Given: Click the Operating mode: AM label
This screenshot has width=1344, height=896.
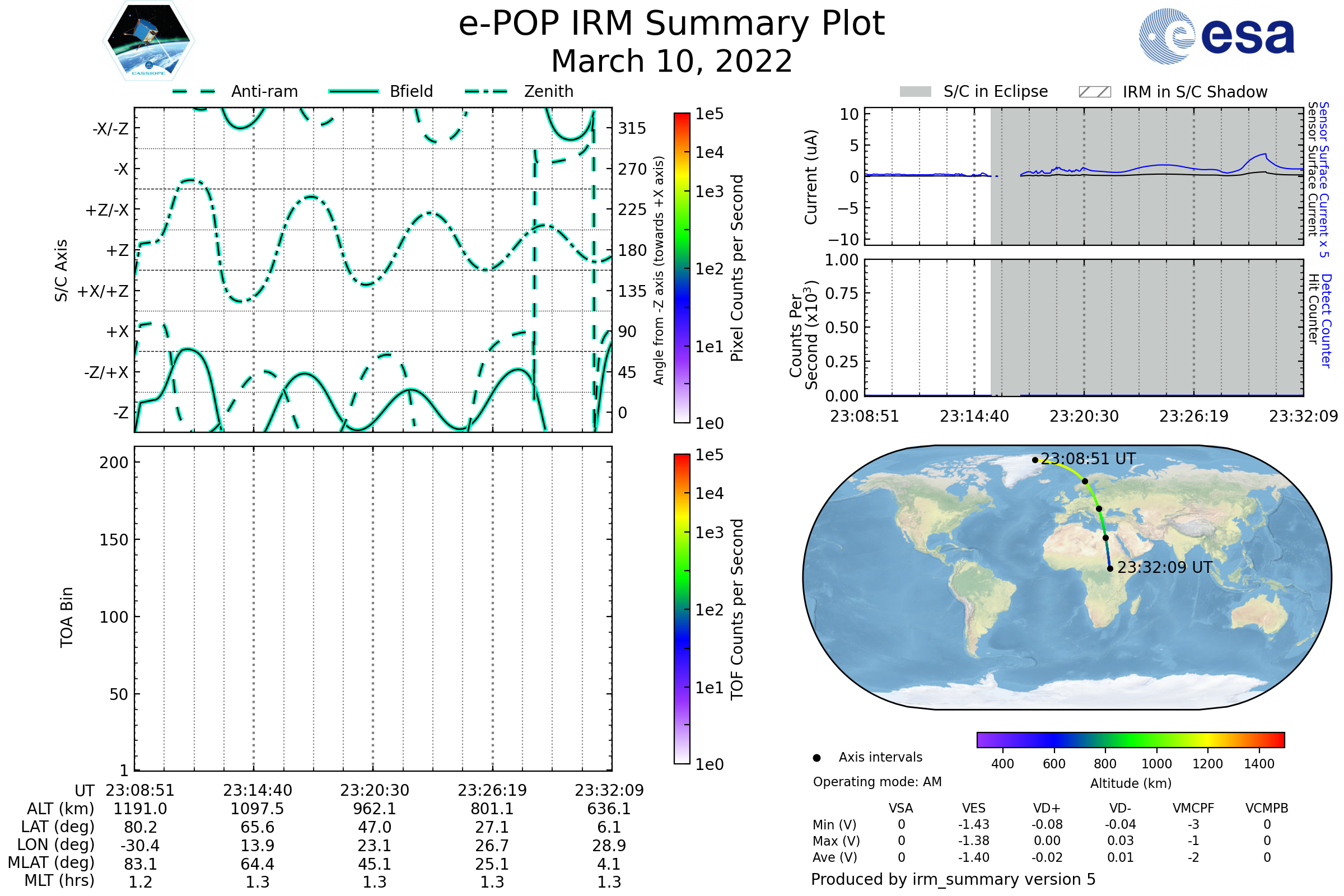Looking at the screenshot, I should click(x=876, y=782).
